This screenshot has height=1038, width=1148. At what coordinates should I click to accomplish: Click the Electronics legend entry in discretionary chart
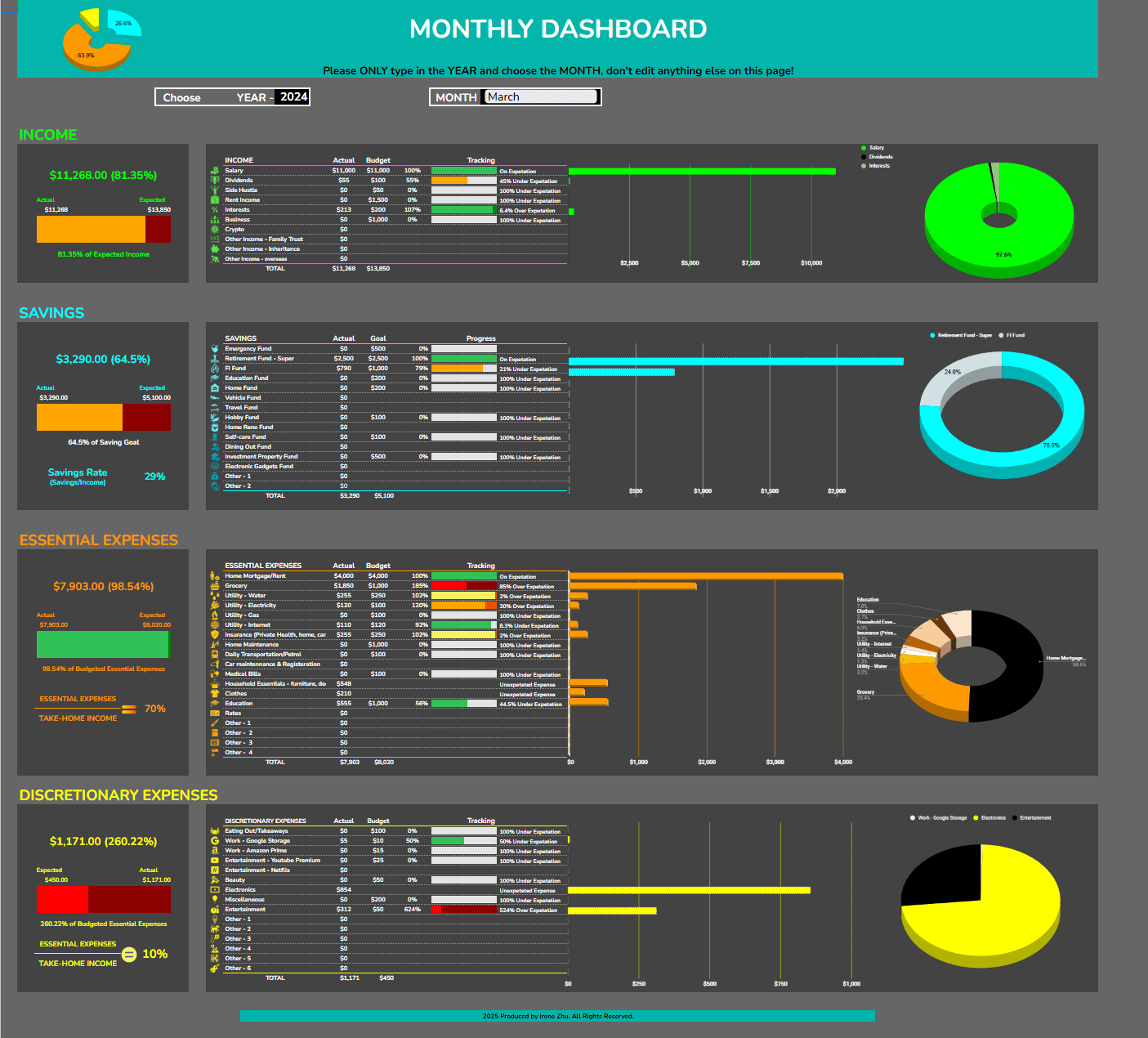click(993, 818)
